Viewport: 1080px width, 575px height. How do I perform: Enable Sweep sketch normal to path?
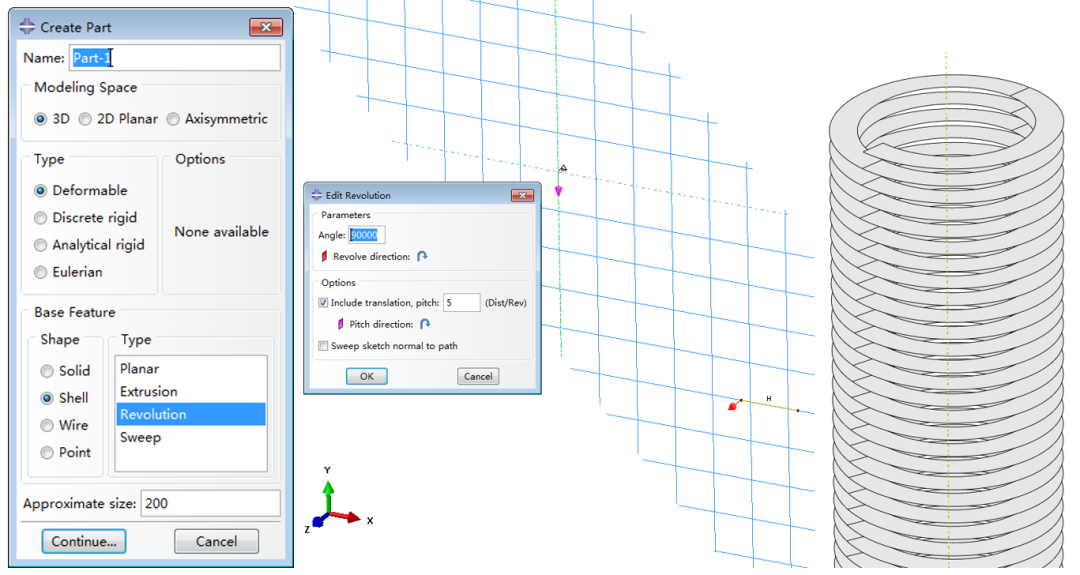click(323, 346)
